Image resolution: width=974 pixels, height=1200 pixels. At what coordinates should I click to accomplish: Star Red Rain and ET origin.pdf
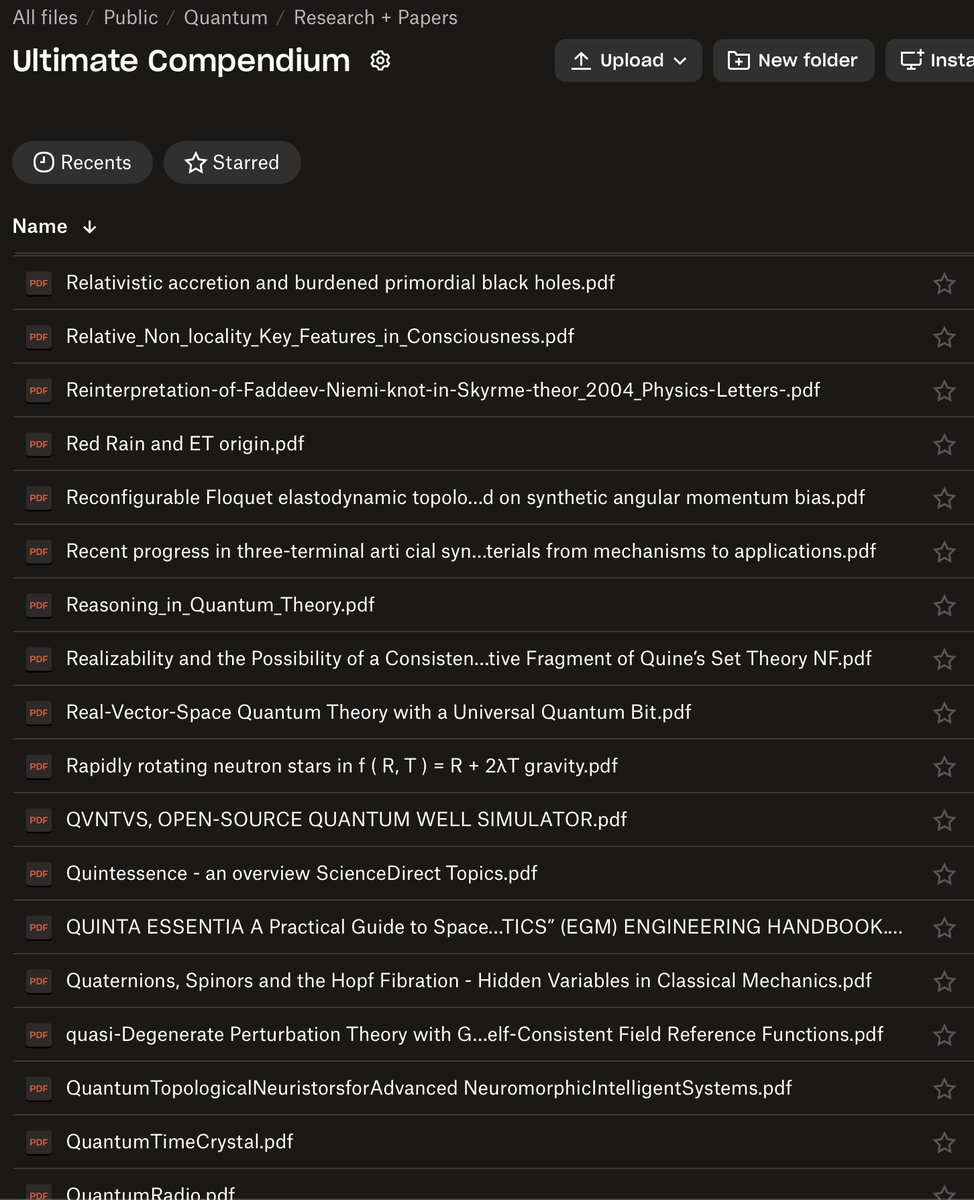point(944,445)
